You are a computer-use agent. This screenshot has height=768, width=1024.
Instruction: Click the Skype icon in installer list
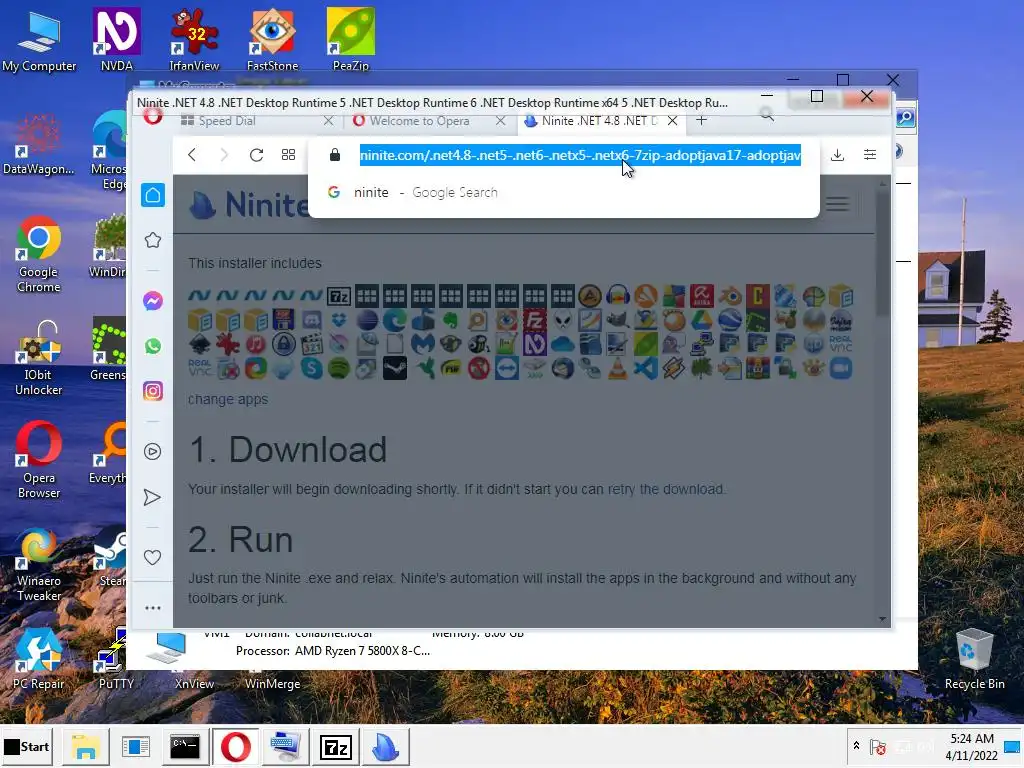tap(312, 368)
